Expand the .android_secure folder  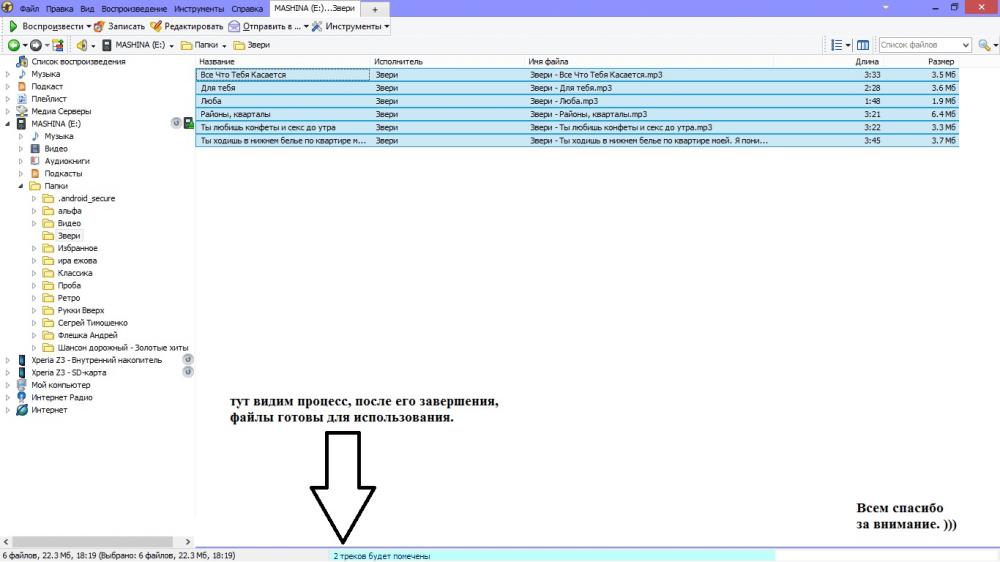tap(34, 198)
